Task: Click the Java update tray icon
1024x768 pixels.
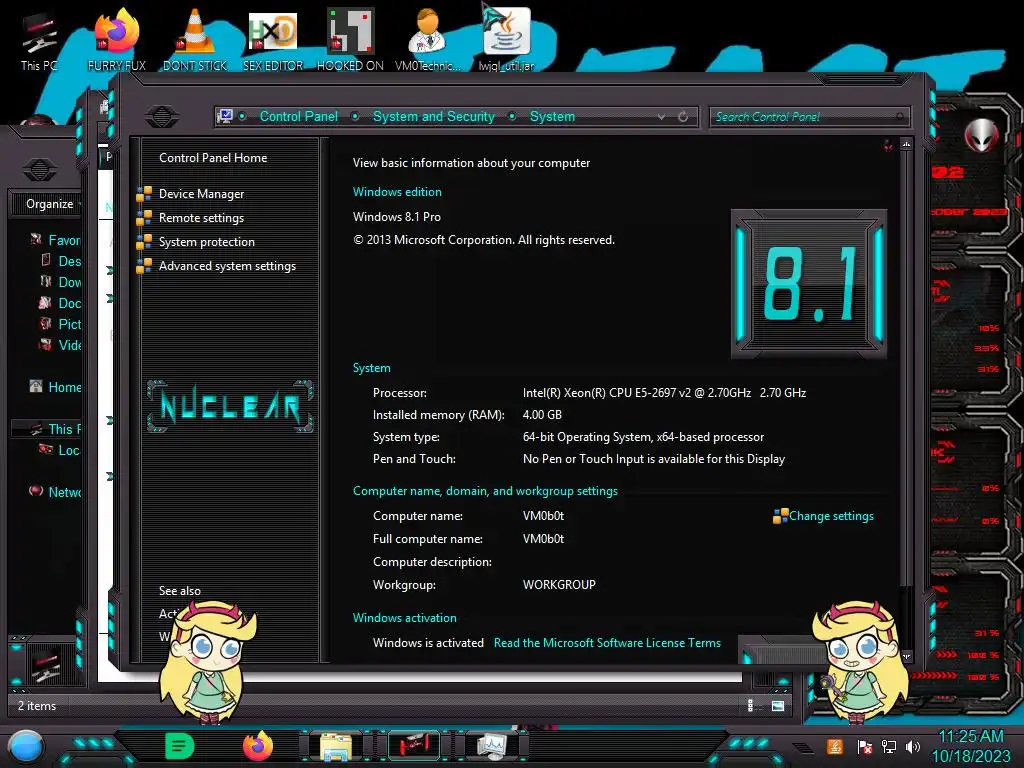Action: [x=835, y=746]
